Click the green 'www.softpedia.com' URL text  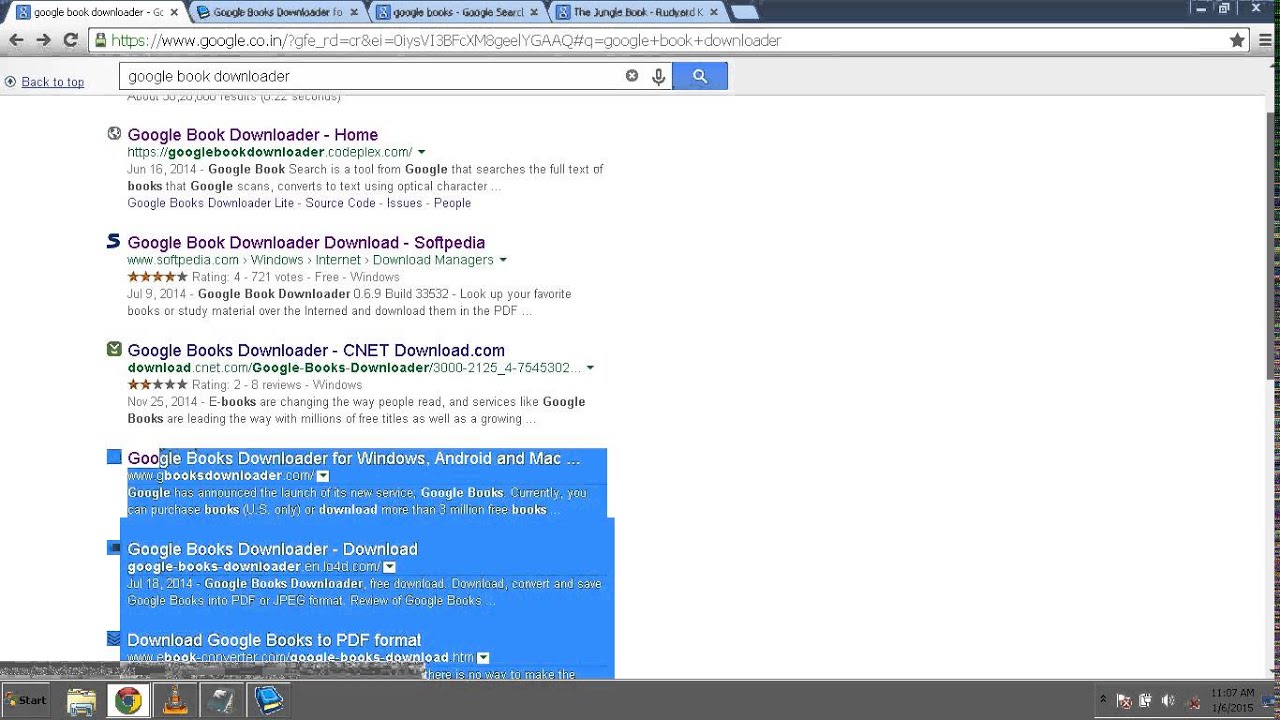pos(183,260)
